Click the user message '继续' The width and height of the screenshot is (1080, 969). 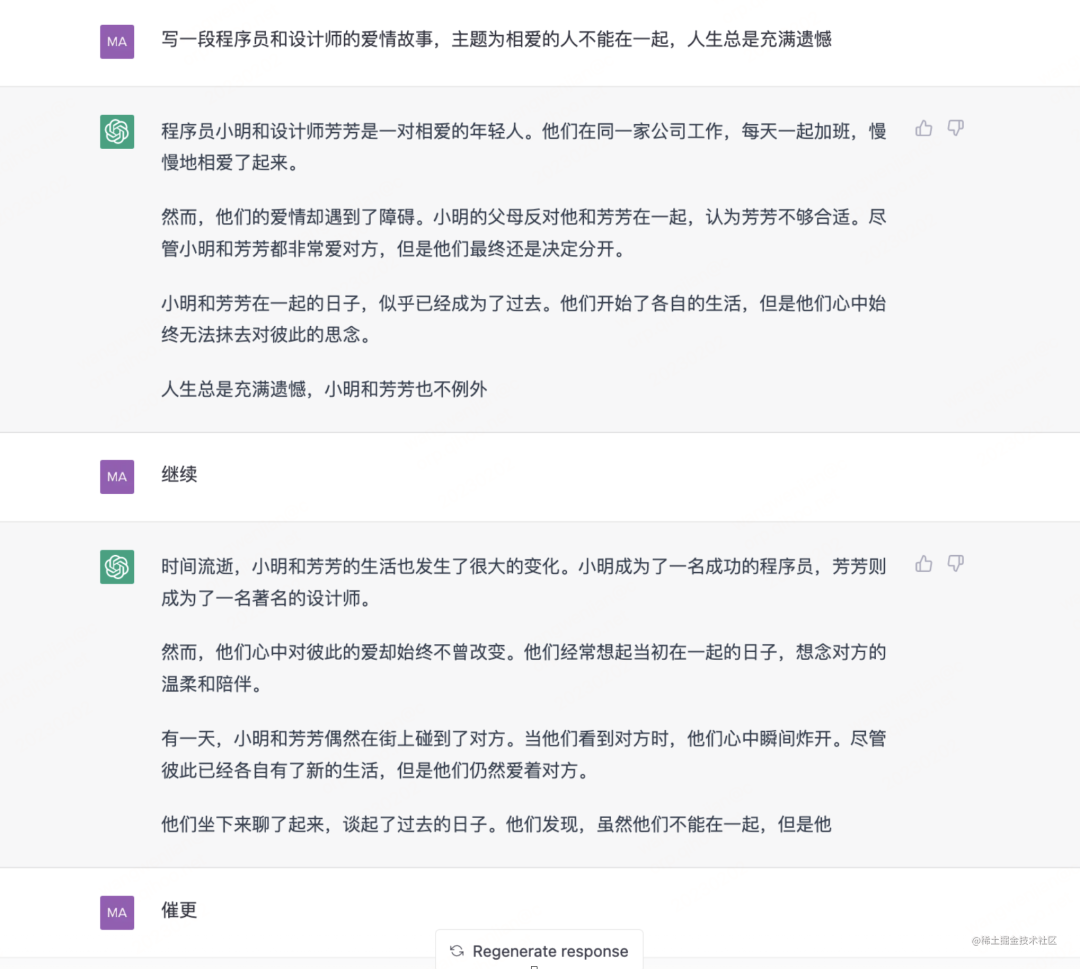coord(179,475)
